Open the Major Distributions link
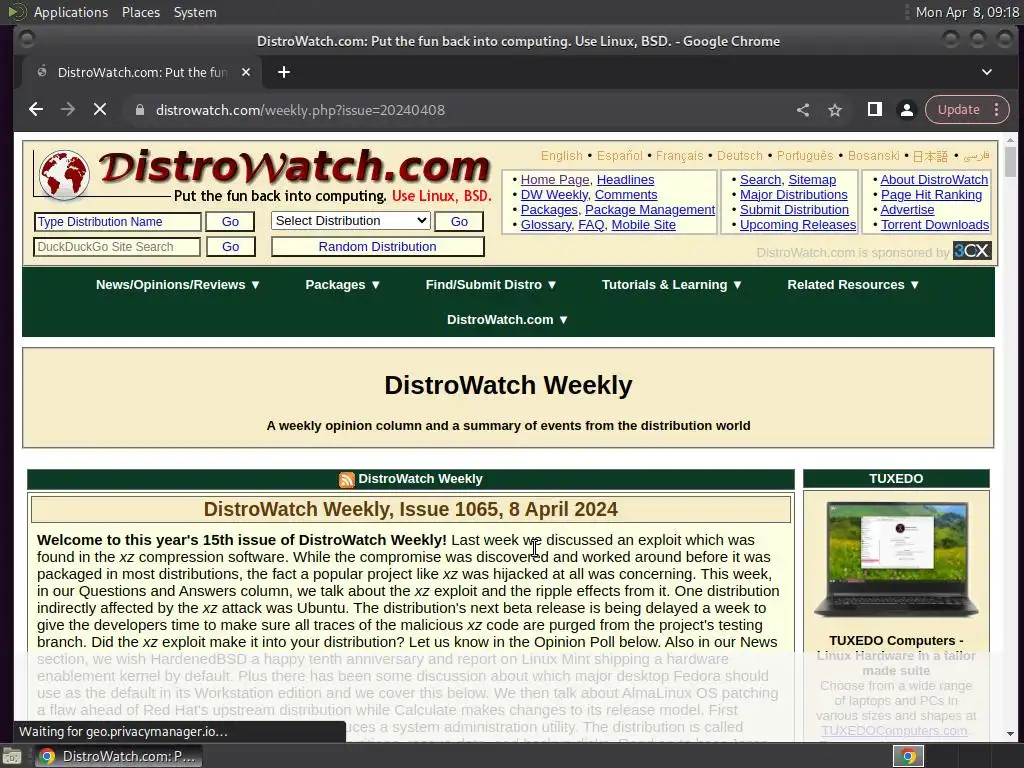Image resolution: width=1024 pixels, height=768 pixels. pos(793,195)
